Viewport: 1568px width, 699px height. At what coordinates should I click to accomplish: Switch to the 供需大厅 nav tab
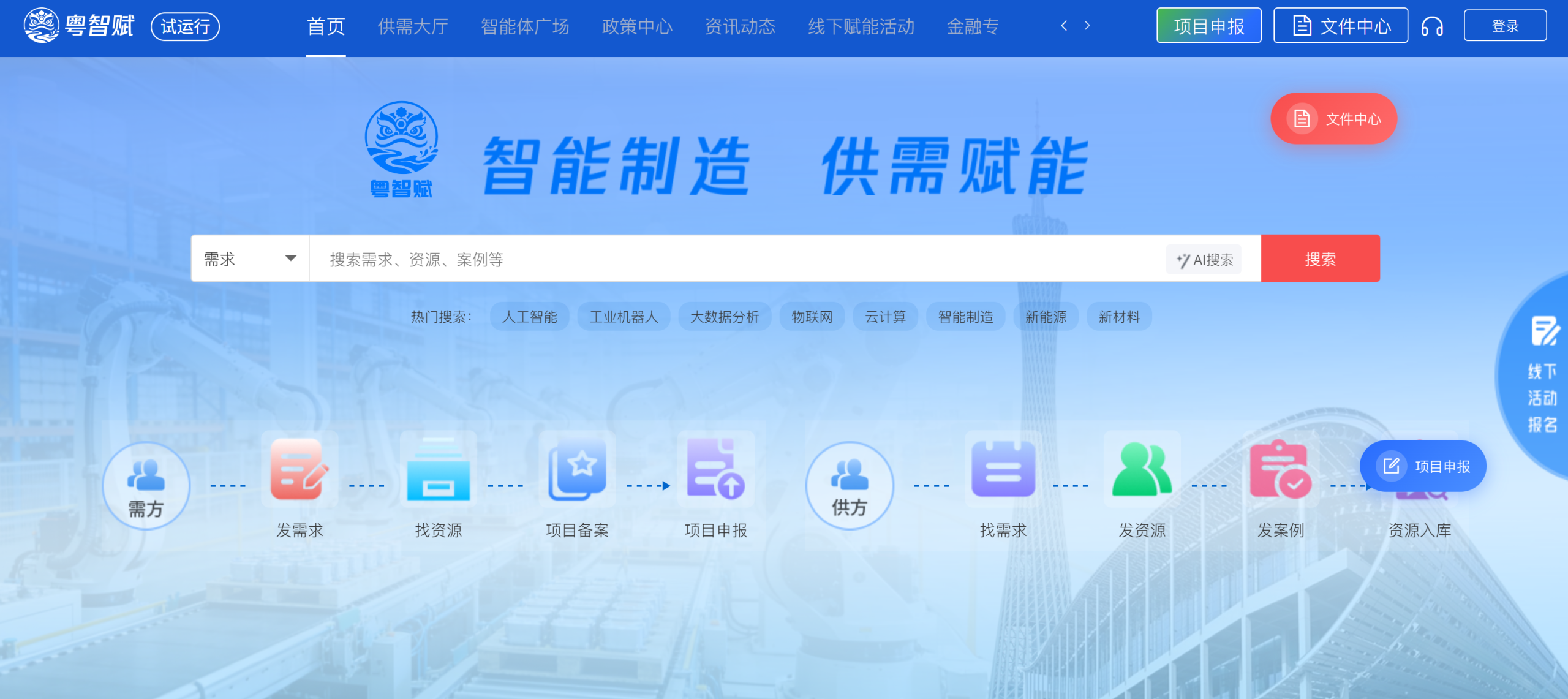click(413, 26)
